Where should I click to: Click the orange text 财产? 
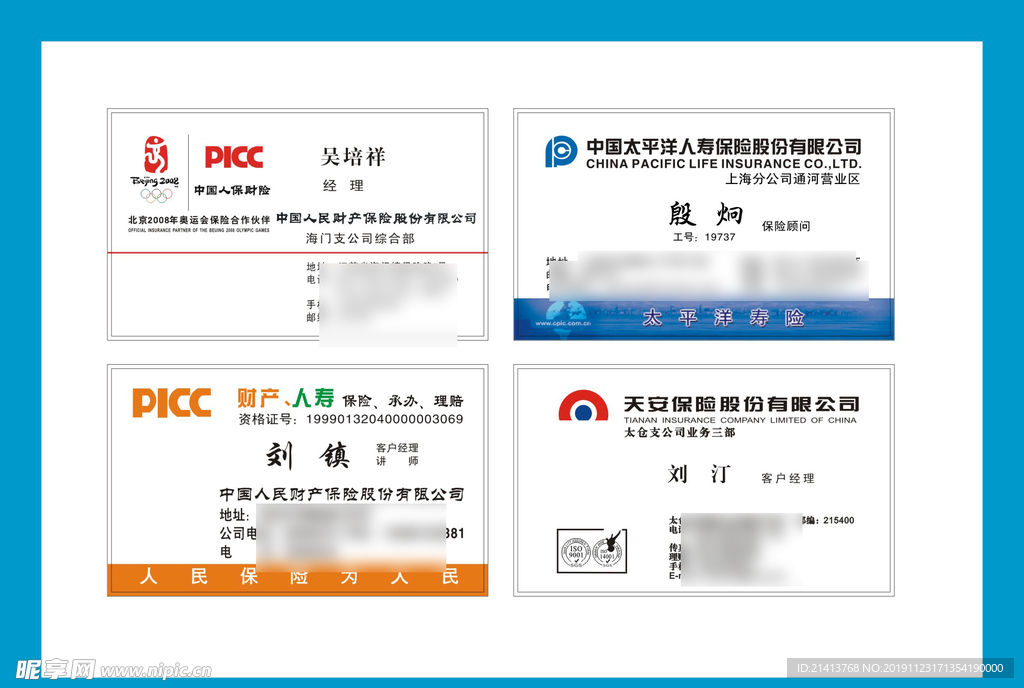coord(258,398)
